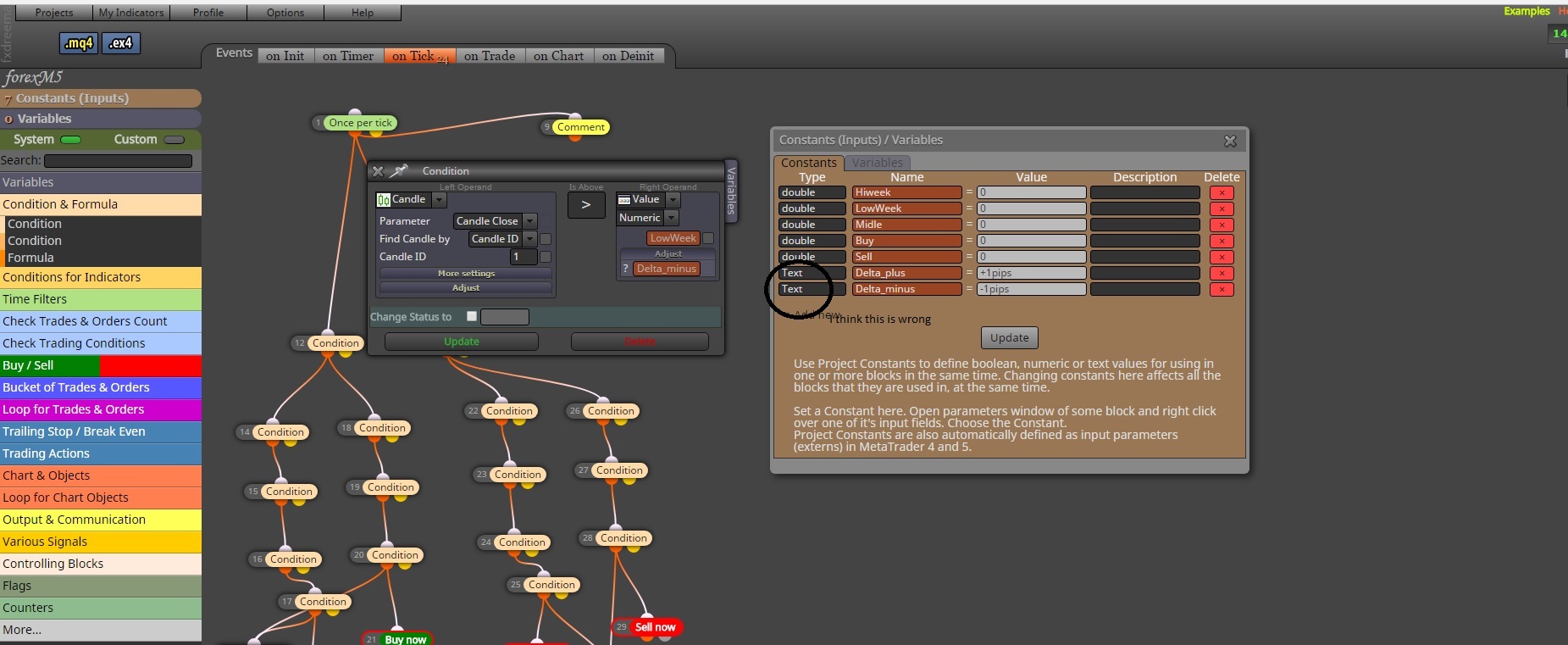This screenshot has height=645, width=1568.
Task: Delete the Buy constant row
Action: (1222, 241)
